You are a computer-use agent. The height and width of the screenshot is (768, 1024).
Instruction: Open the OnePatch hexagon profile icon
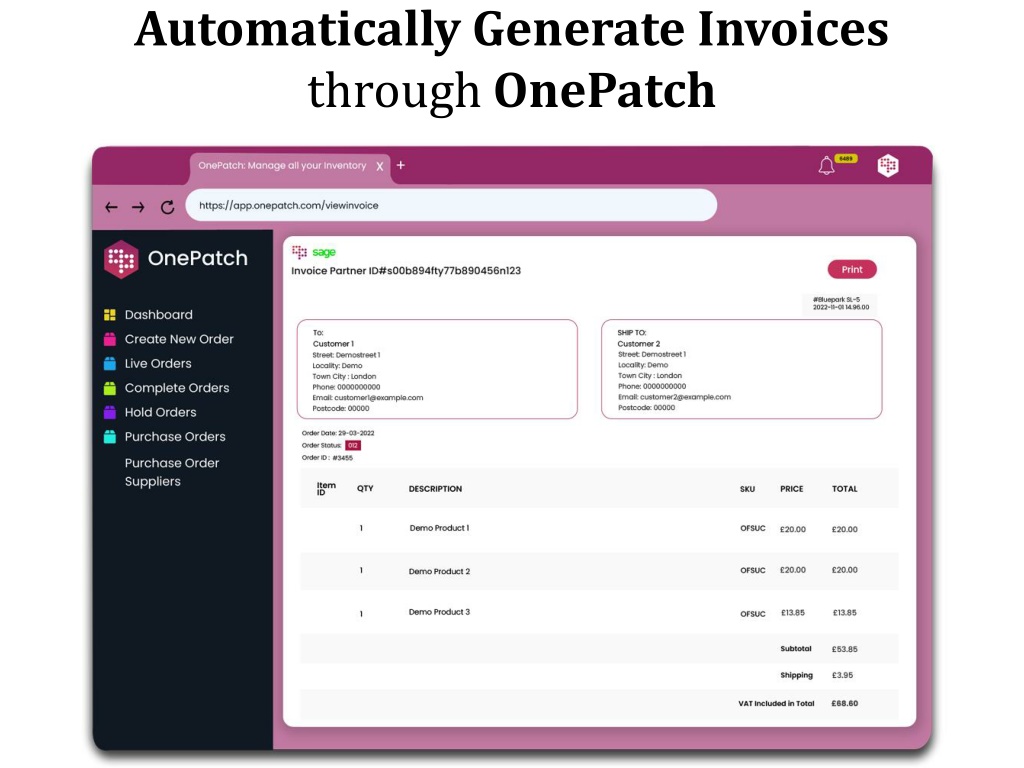tap(888, 165)
